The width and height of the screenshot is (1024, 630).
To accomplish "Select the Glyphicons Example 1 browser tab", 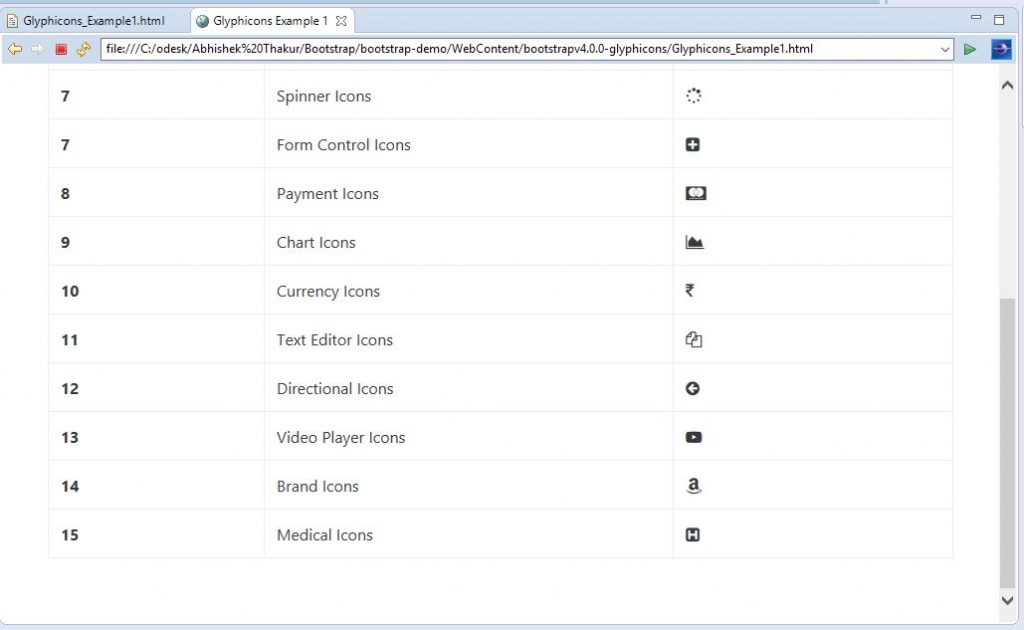I will pos(268,18).
